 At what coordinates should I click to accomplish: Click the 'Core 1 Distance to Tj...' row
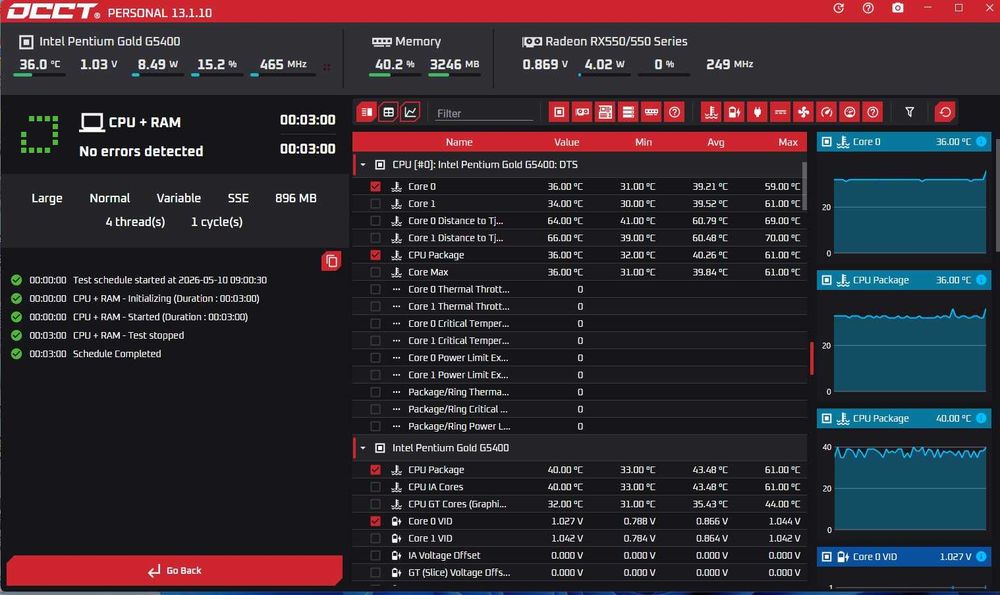click(x=579, y=237)
